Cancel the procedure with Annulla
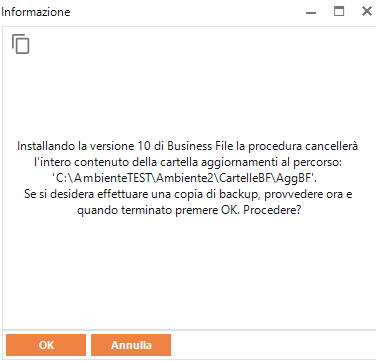The width and height of the screenshot is (376, 361). [x=131, y=345]
